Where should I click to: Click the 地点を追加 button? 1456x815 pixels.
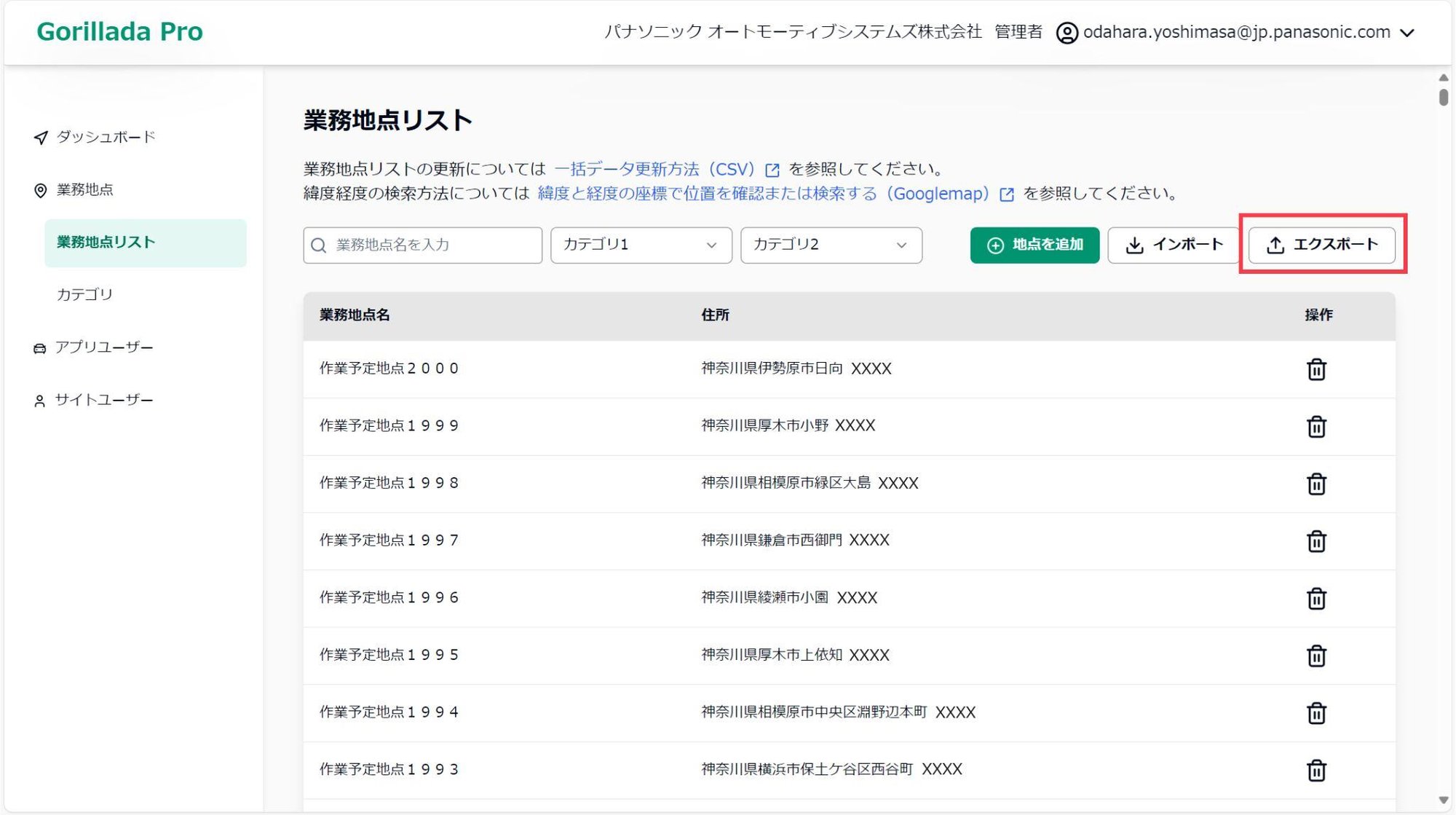coord(1034,245)
